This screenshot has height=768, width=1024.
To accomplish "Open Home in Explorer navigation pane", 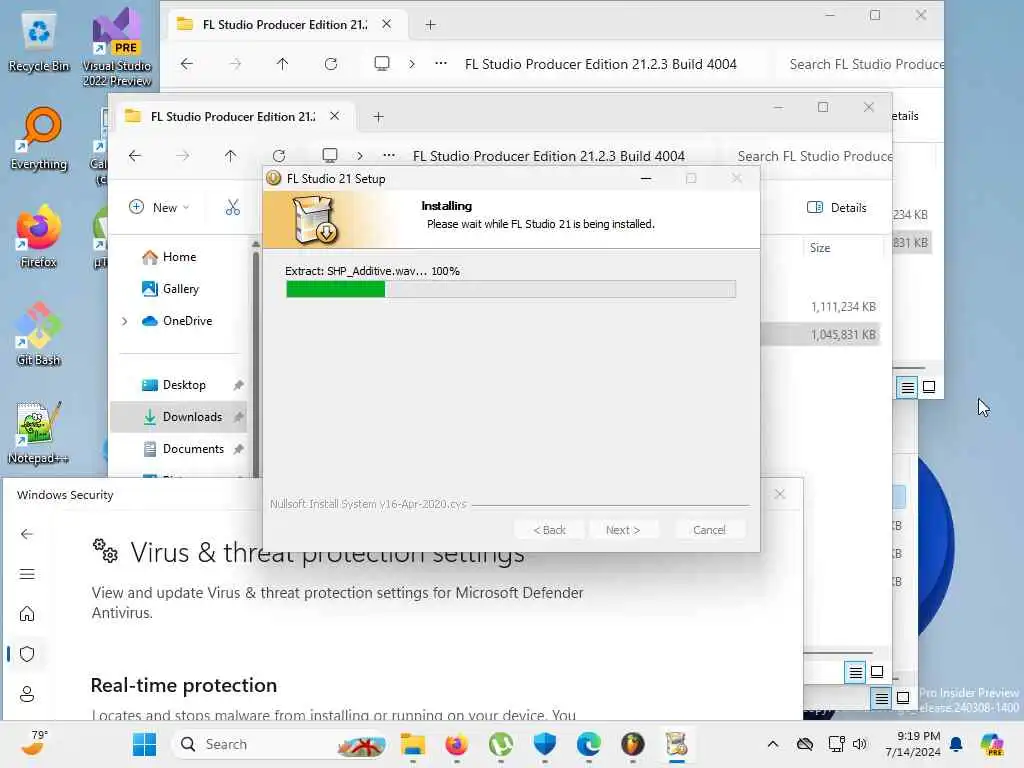I will [x=170, y=257].
